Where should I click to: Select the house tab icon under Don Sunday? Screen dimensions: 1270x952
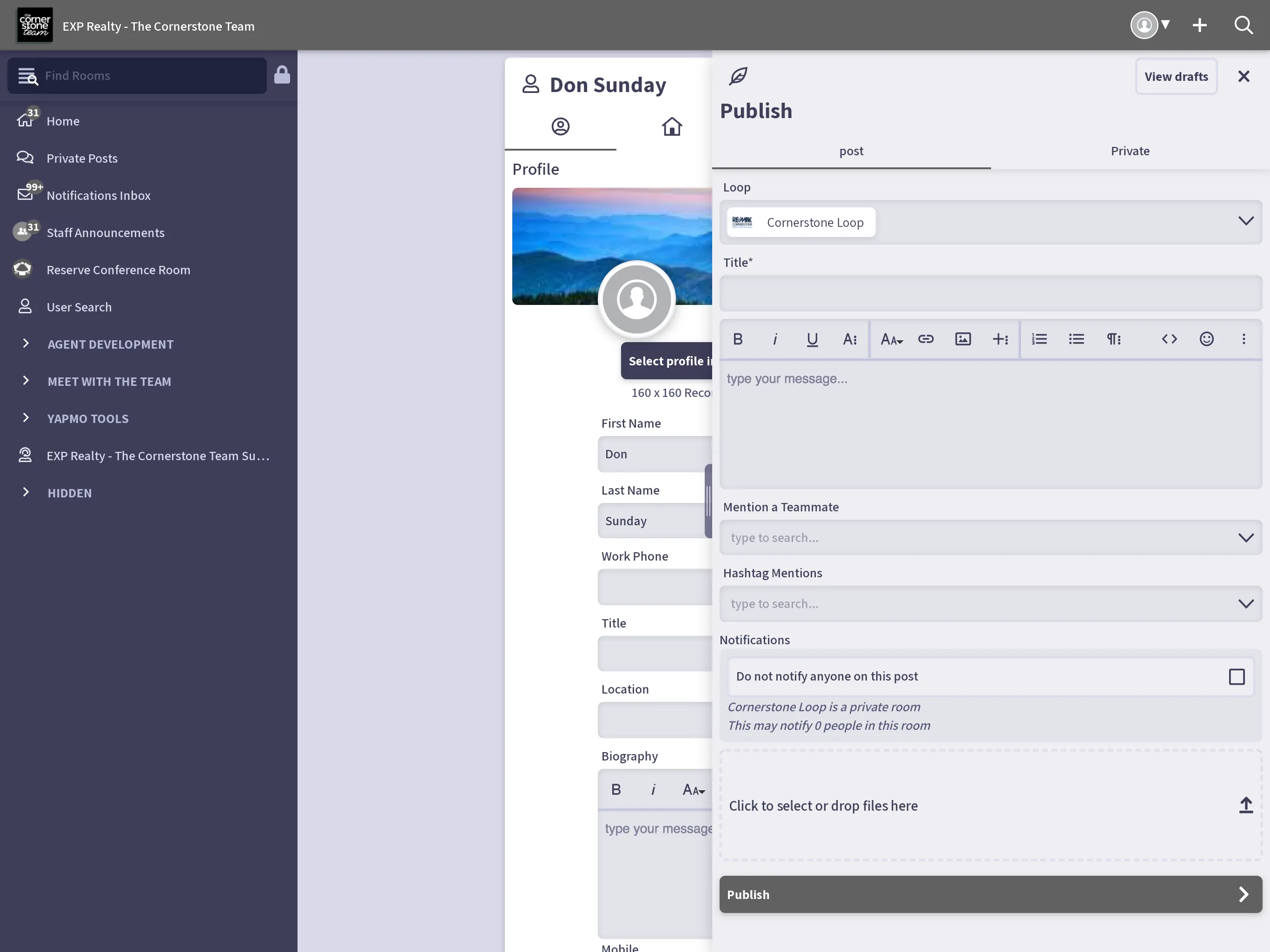point(672,126)
